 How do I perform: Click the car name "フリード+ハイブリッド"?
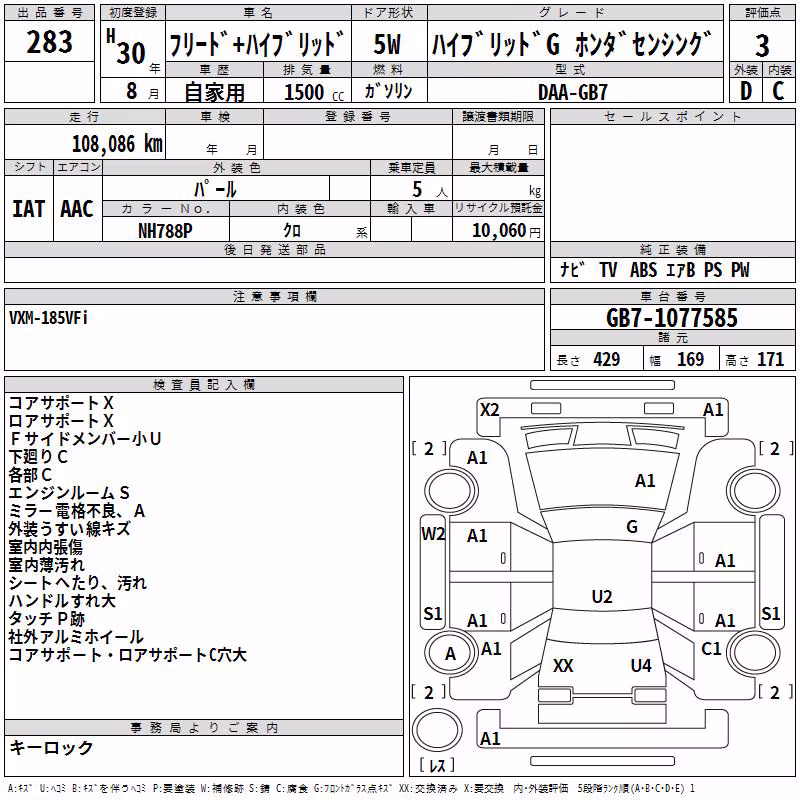click(257, 44)
